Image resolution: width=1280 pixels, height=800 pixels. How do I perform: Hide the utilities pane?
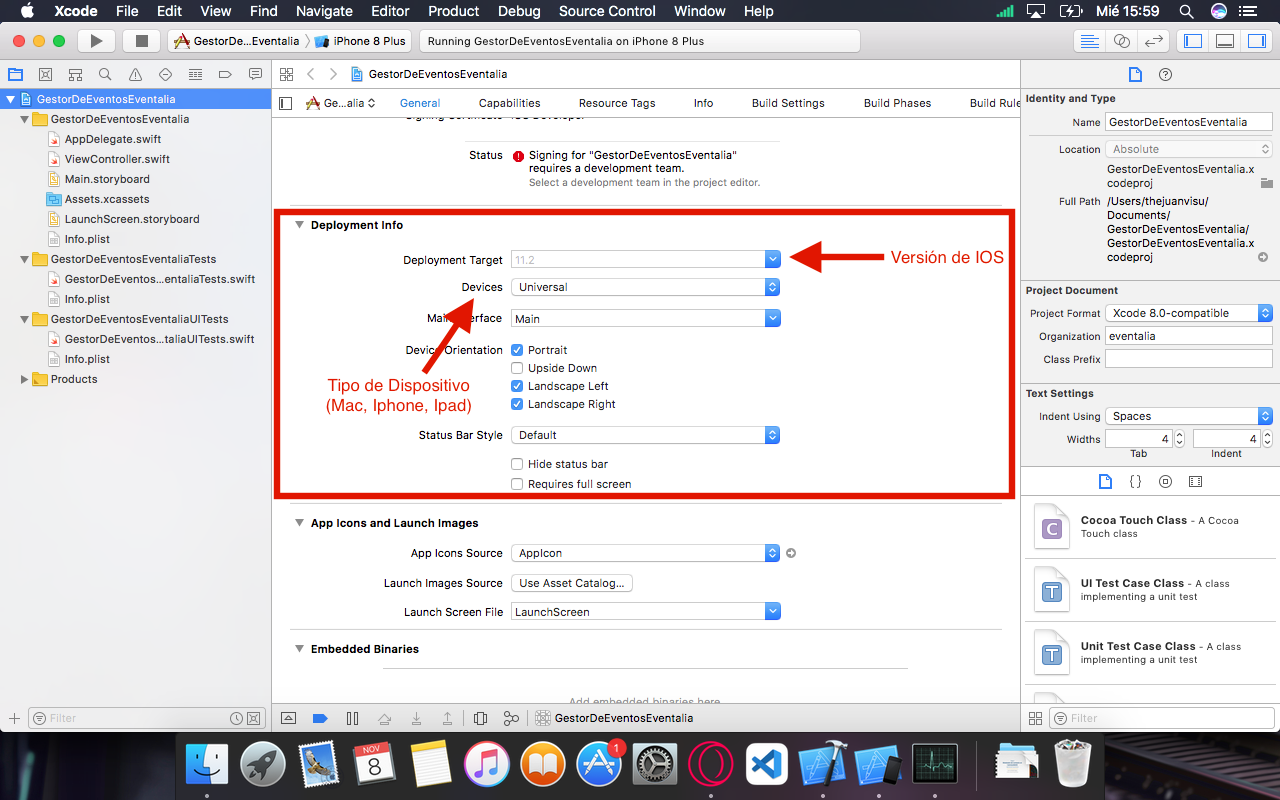pos(1256,41)
